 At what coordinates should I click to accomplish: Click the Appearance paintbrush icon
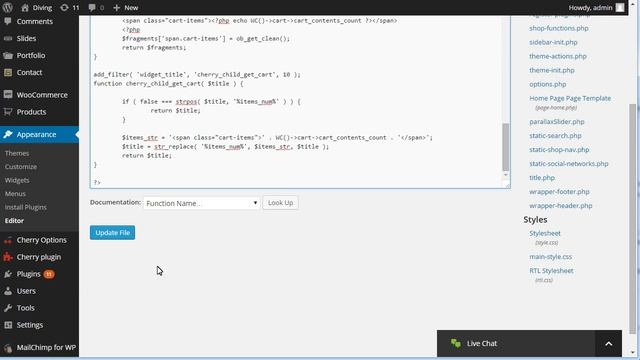point(8,134)
